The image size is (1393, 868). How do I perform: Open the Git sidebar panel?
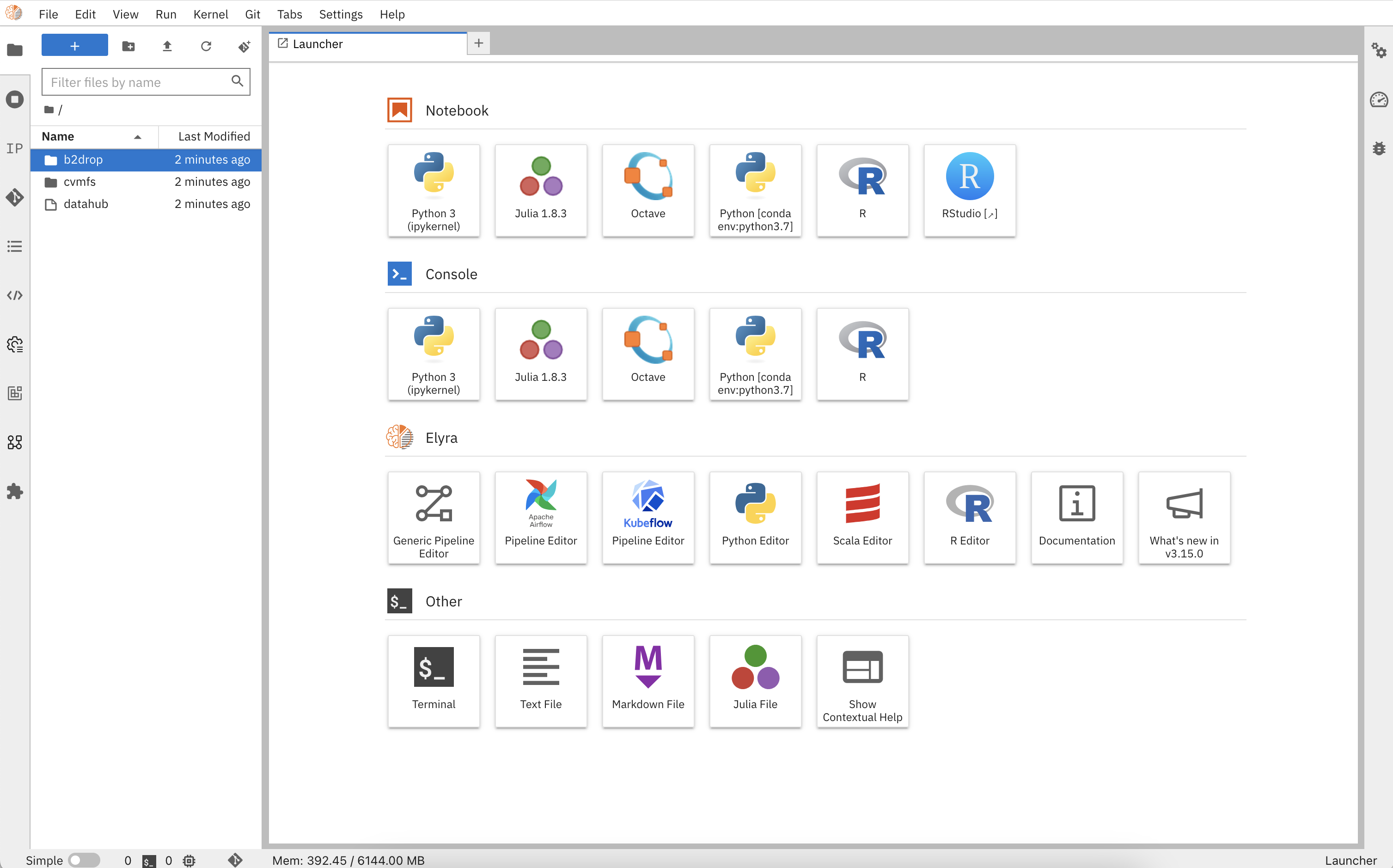point(15,197)
